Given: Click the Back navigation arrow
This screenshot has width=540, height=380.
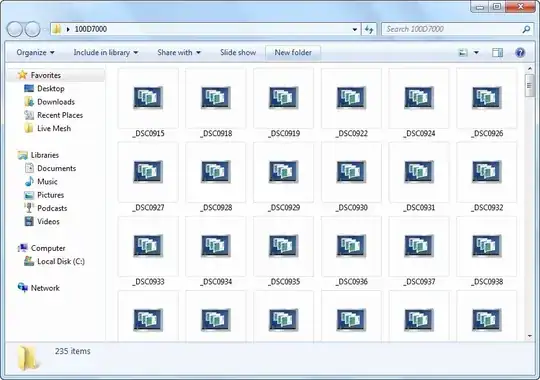Looking at the screenshot, I should (x=15, y=29).
